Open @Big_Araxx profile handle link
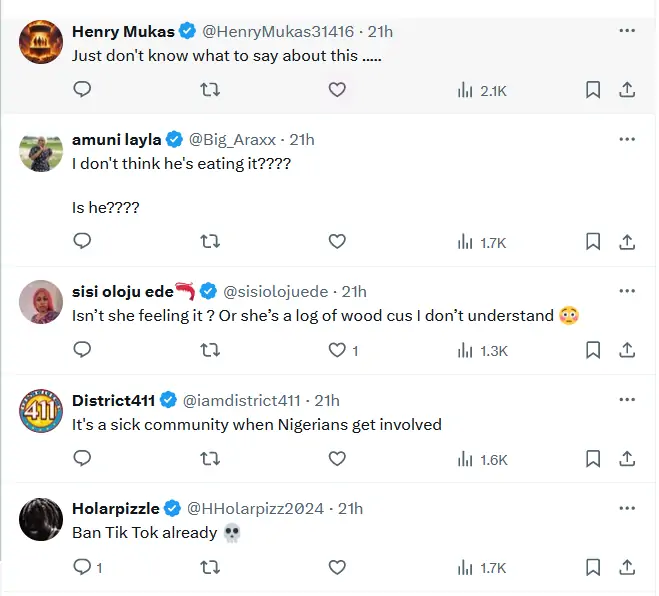The image size is (659, 596). [x=233, y=139]
